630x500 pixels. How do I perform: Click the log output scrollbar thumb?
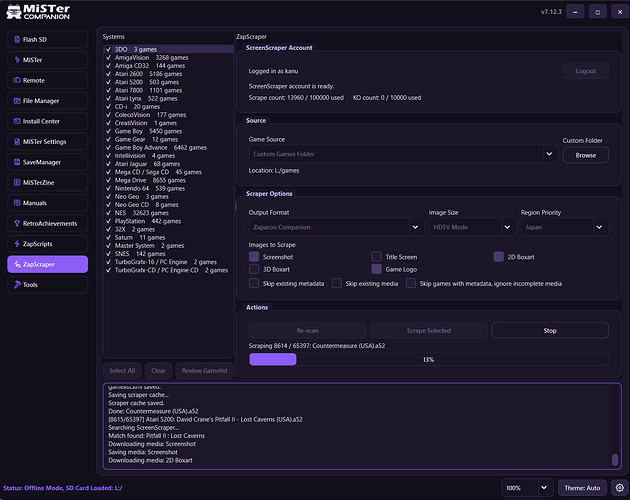(x=615, y=459)
